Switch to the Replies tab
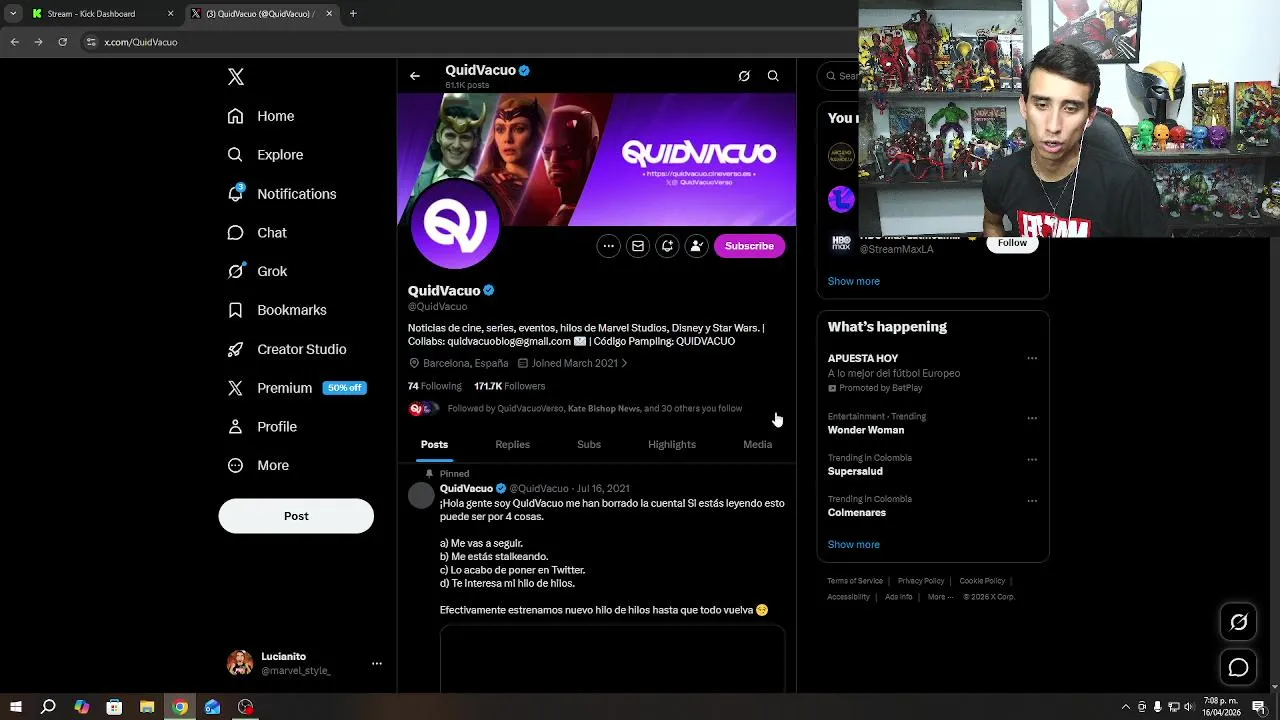This screenshot has height=720, width=1280. pos(512,444)
